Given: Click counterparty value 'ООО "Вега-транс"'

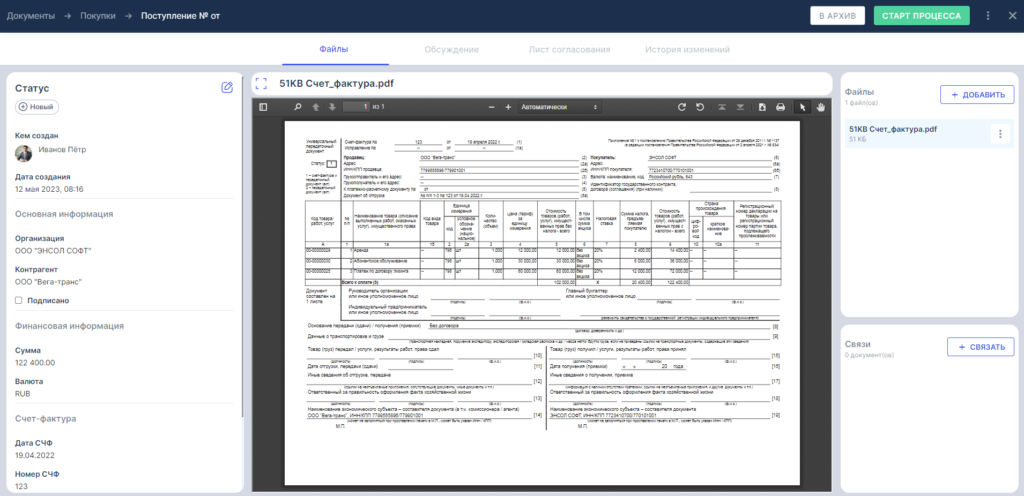Looking at the screenshot, I should point(48,282).
